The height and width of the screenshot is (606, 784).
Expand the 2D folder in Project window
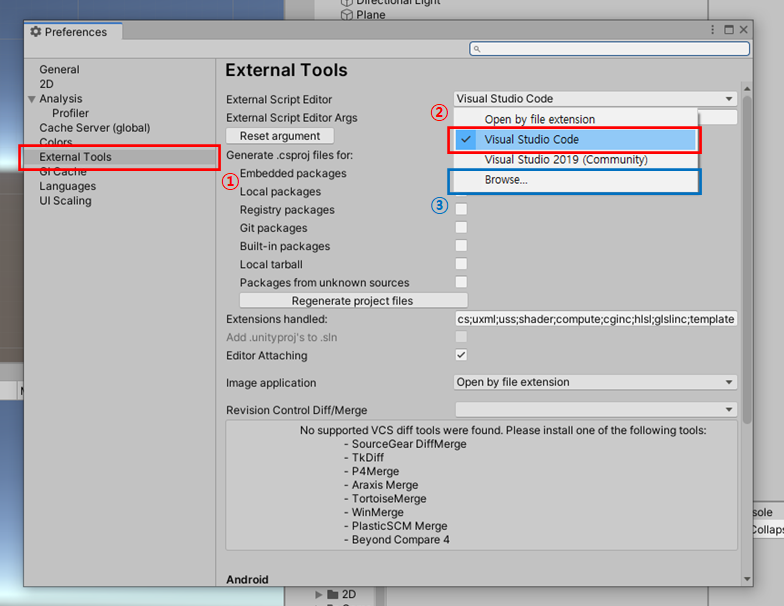tap(318, 594)
